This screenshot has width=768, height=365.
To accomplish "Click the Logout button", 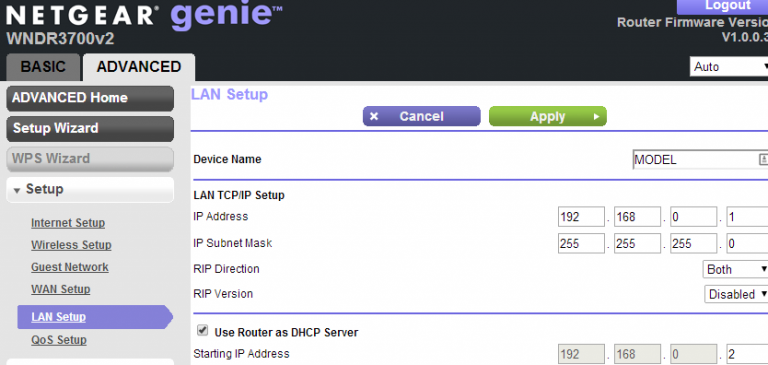I will click(x=722, y=6).
